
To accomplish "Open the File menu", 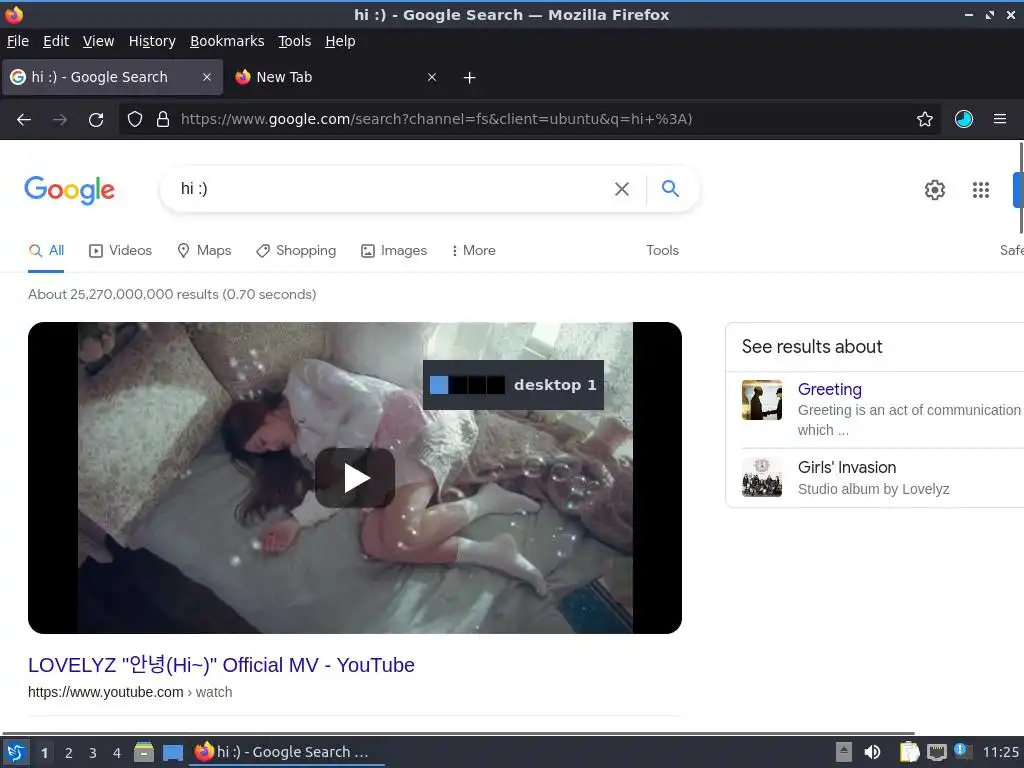I will click(18, 41).
